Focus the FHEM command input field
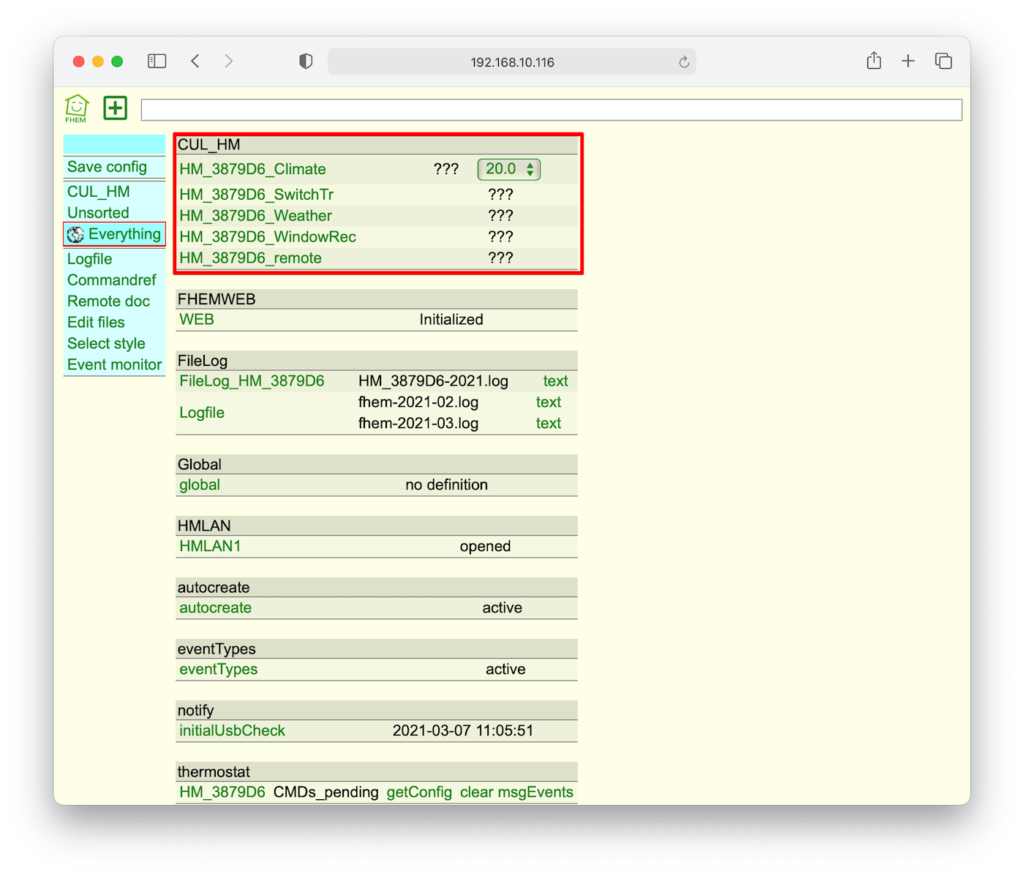The height and width of the screenshot is (876, 1024). [551, 110]
